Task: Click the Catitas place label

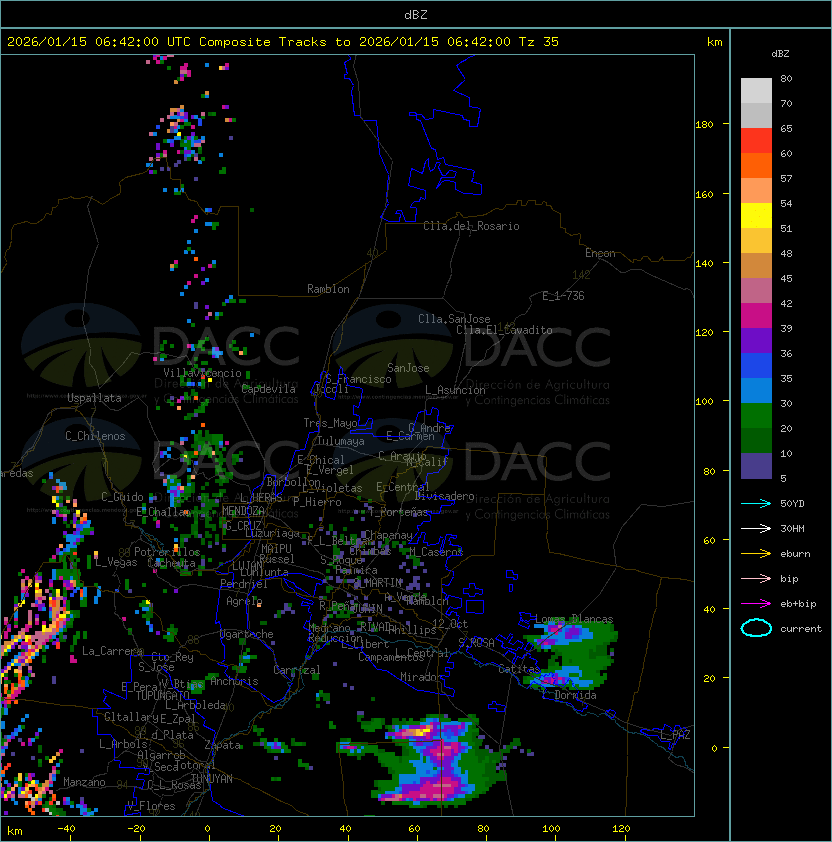Action: (519, 669)
